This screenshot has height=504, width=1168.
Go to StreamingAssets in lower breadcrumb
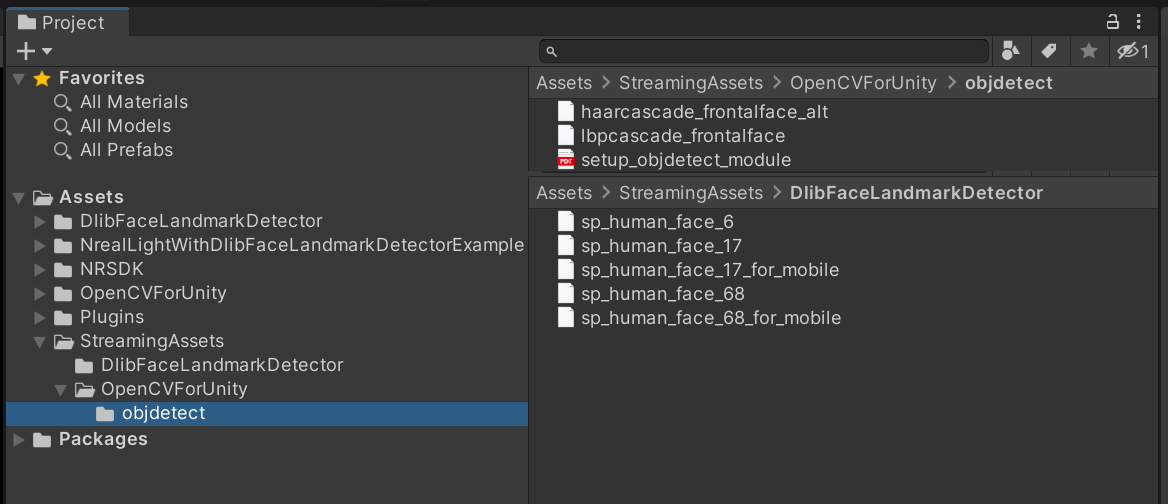tap(691, 193)
